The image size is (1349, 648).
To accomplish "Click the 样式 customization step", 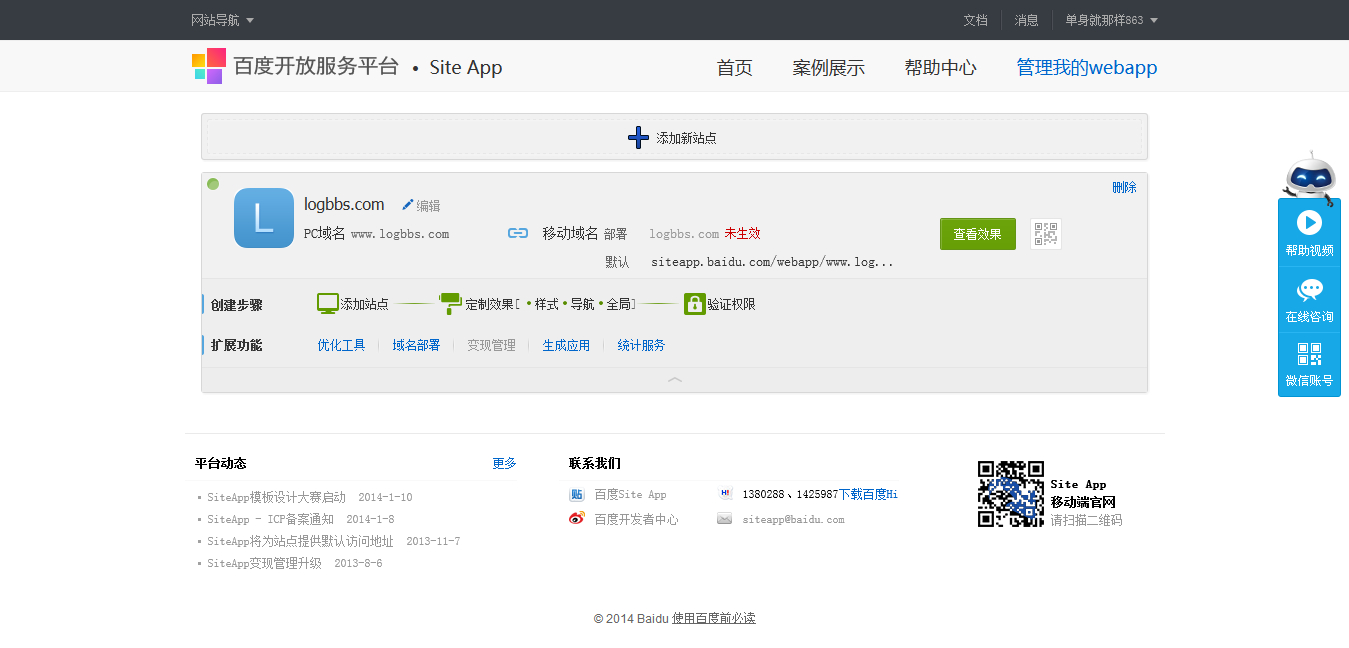I will click(x=546, y=304).
